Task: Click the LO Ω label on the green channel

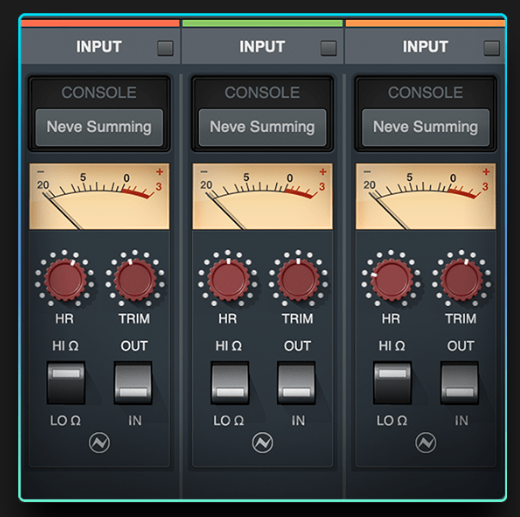Action: [229, 421]
